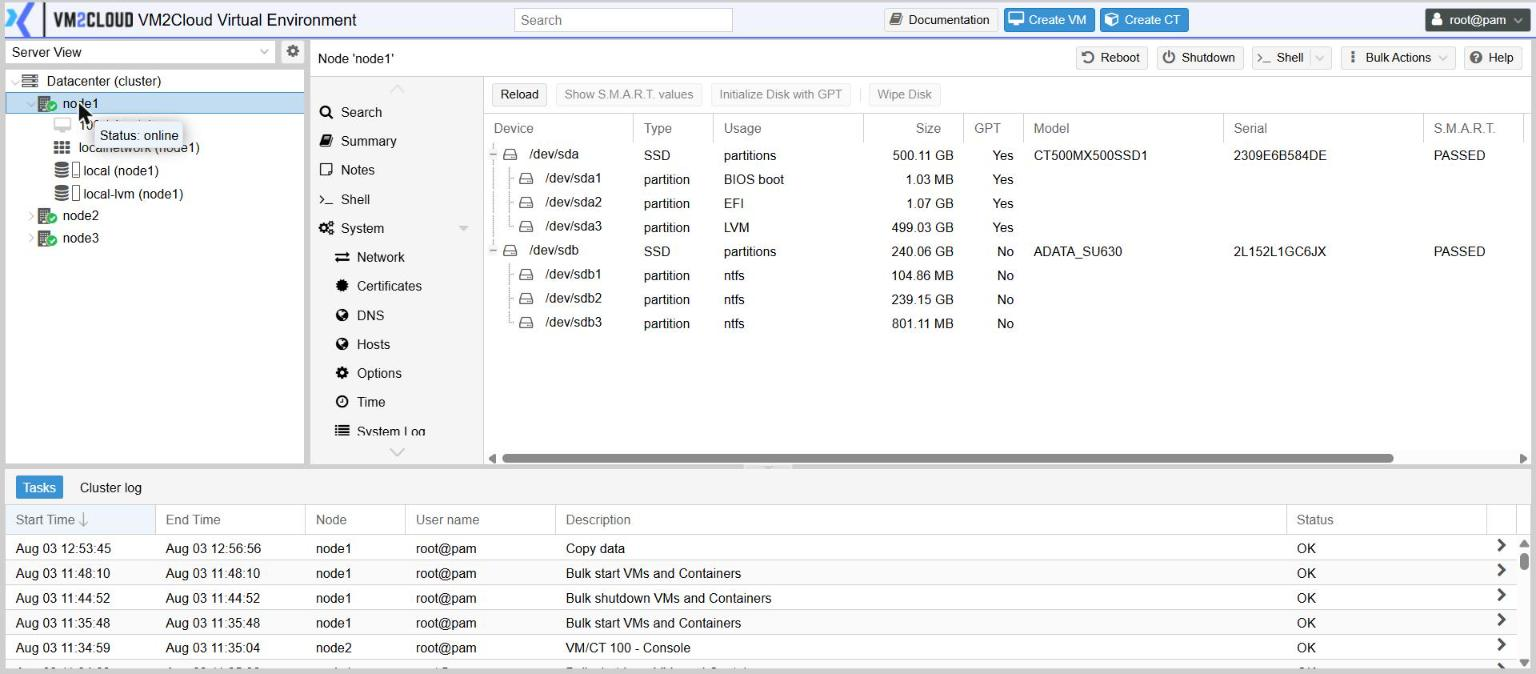Sort by the S.M.A.R.T. column header
This screenshot has height=674, width=1536.
[x=1474, y=128]
